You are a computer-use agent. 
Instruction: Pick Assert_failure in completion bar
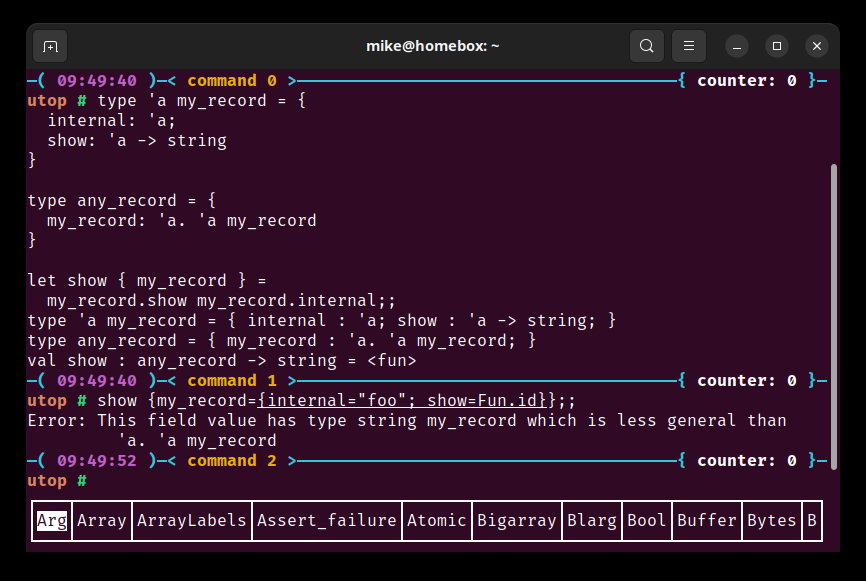click(326, 520)
